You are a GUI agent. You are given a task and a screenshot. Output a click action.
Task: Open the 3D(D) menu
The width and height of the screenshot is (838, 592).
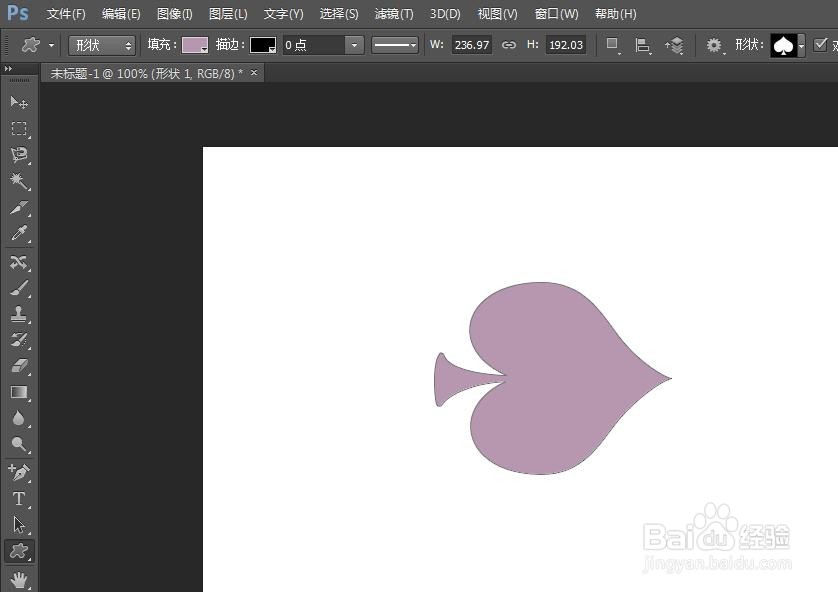(x=445, y=14)
